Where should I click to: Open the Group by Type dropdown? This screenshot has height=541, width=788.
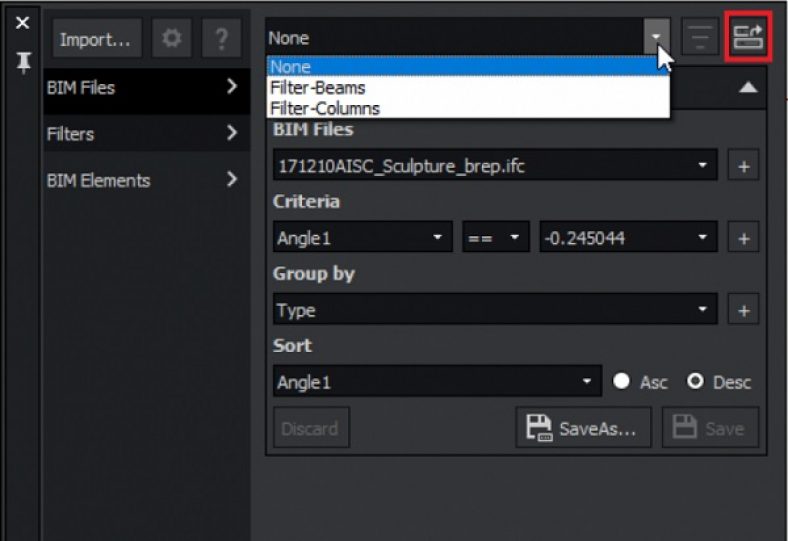[x=495, y=309]
